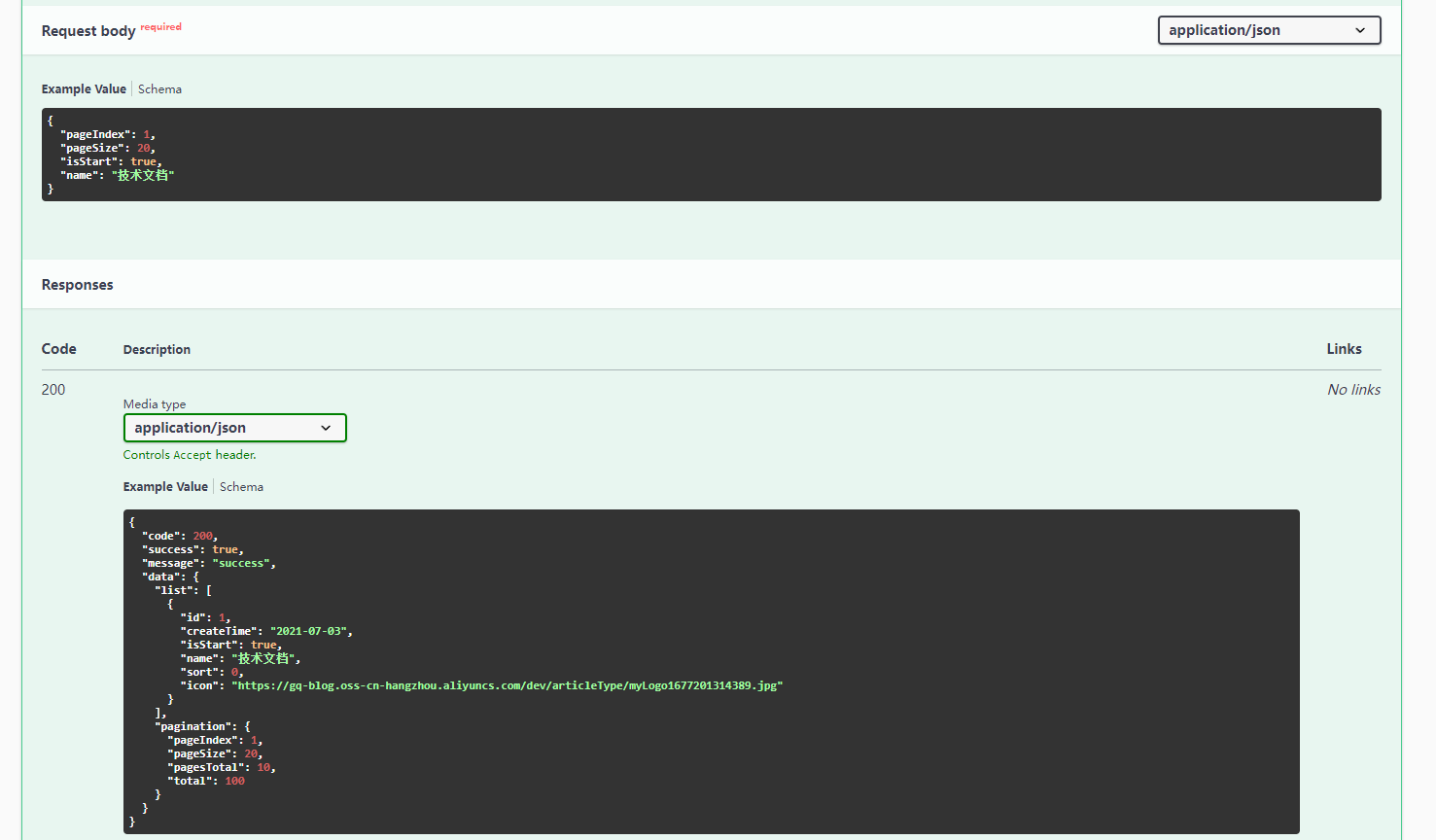Screen dimensions: 1436x840
Task: Click the chevron in response Media type select
Action: pos(326,428)
